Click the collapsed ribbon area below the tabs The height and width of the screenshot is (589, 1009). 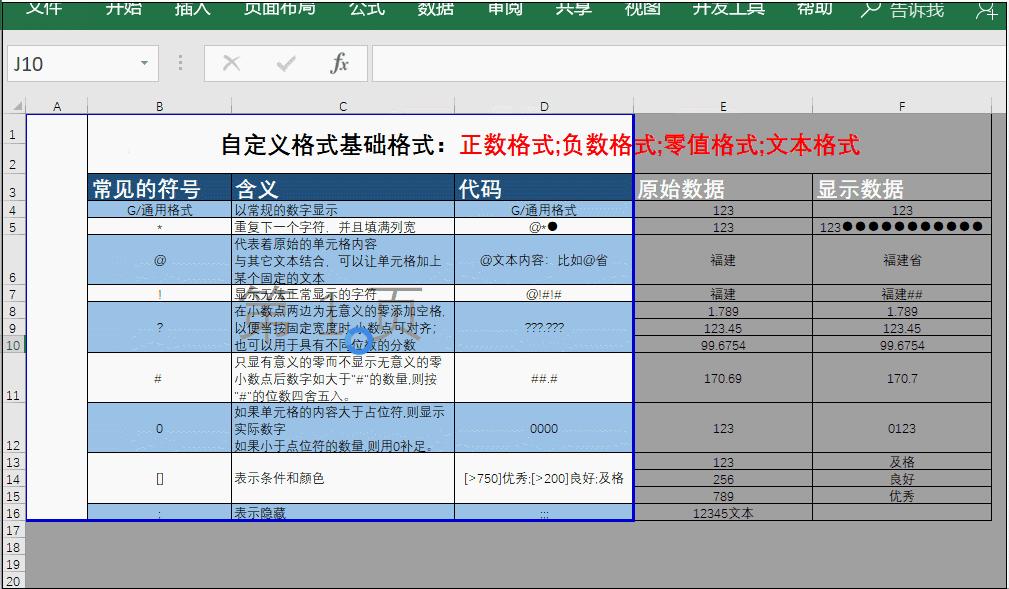(500, 35)
